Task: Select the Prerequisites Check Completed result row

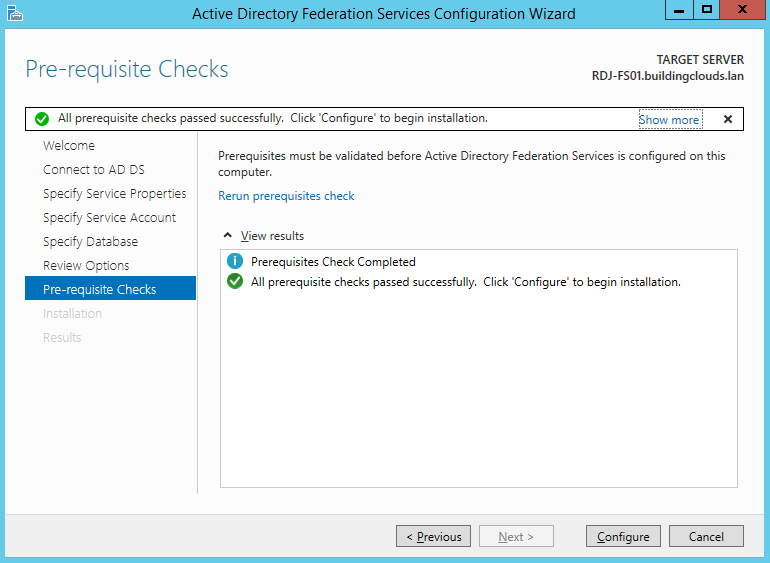Action: pos(333,262)
